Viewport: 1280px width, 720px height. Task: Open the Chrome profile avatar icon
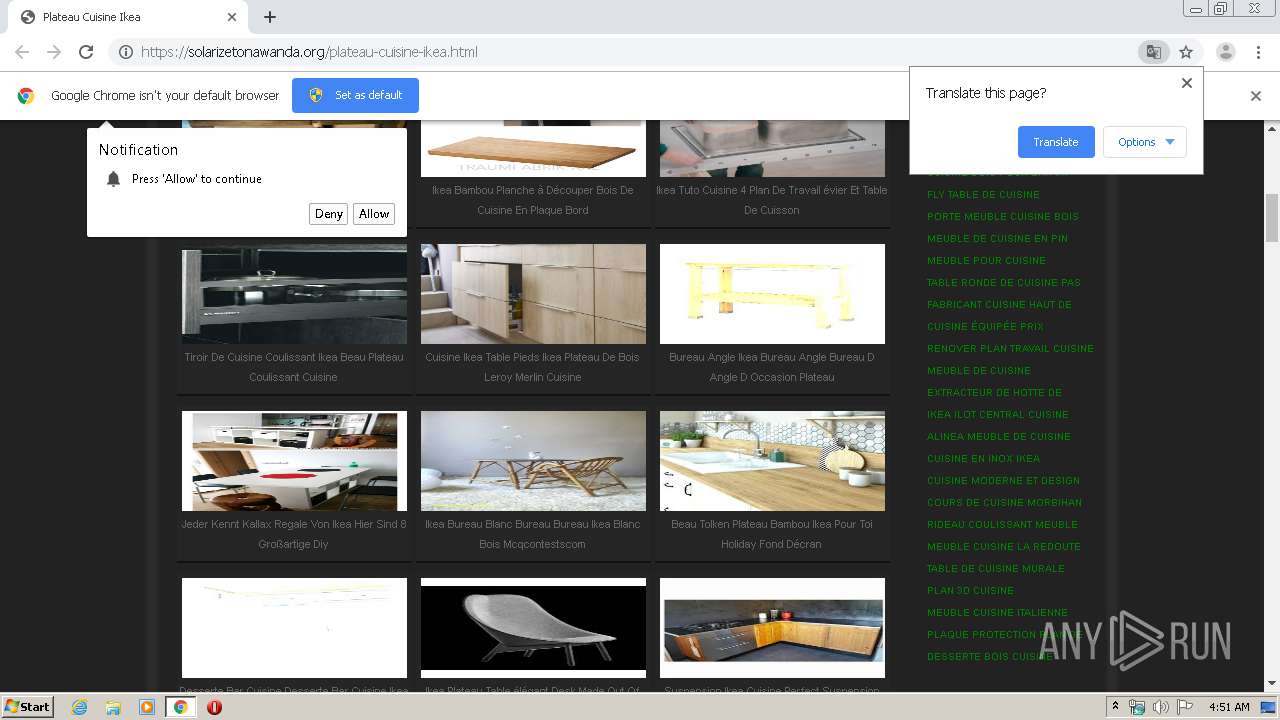click(x=1225, y=52)
